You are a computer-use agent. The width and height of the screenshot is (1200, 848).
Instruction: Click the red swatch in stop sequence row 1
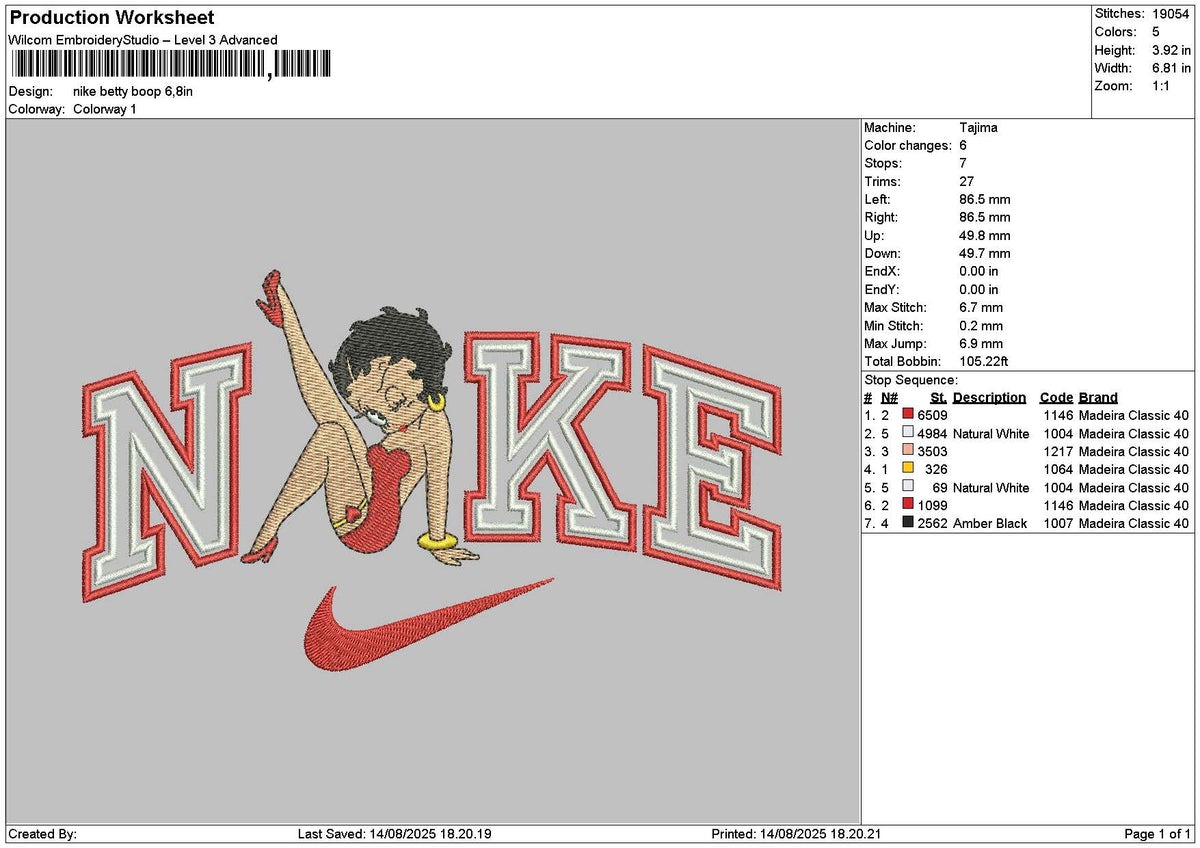pos(908,415)
